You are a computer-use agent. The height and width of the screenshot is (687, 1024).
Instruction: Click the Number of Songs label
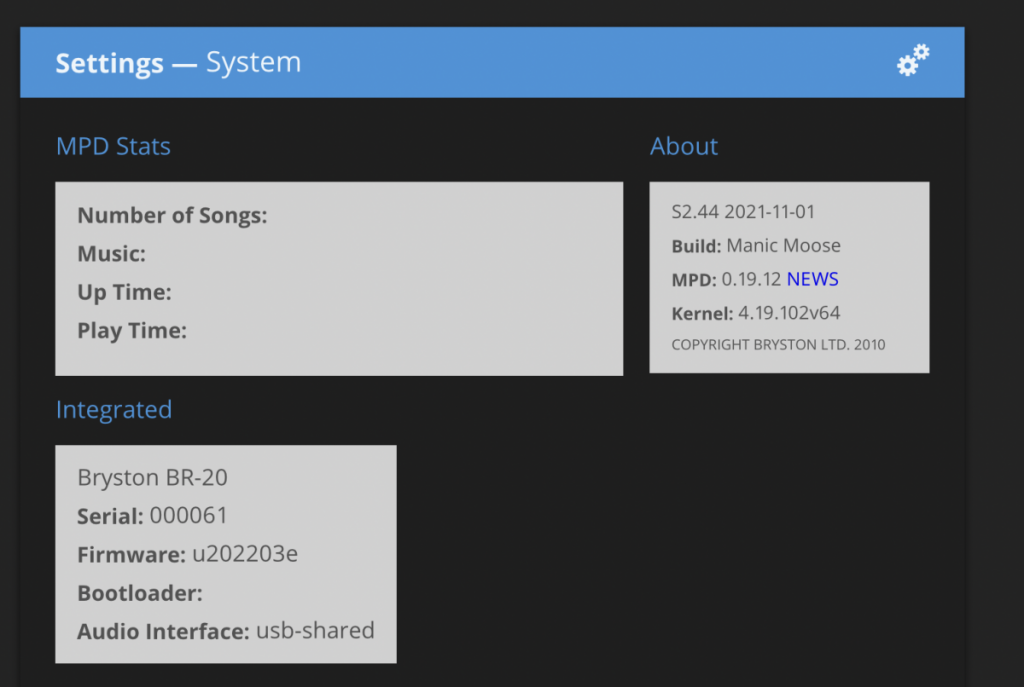click(x=172, y=216)
